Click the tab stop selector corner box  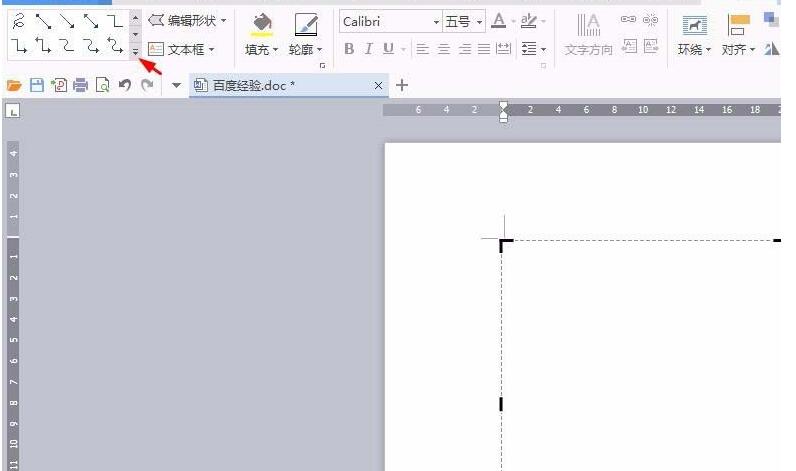[x=13, y=110]
